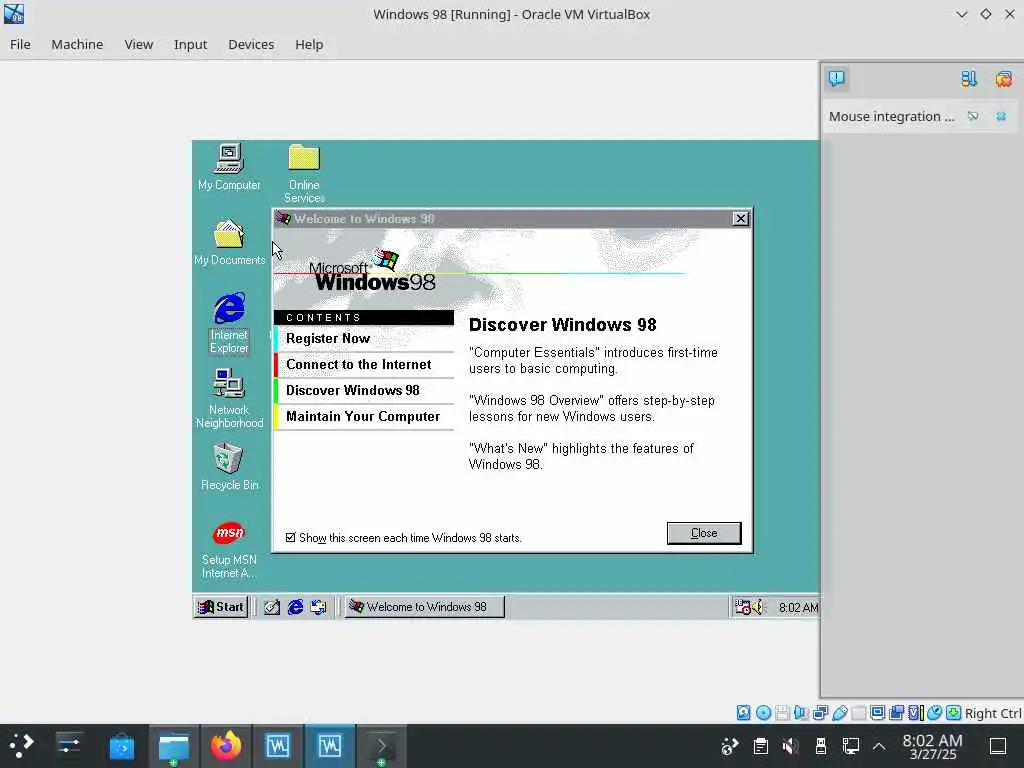The width and height of the screenshot is (1024, 768).
Task: Click the Close button in Welcome dialog
Action: click(704, 533)
